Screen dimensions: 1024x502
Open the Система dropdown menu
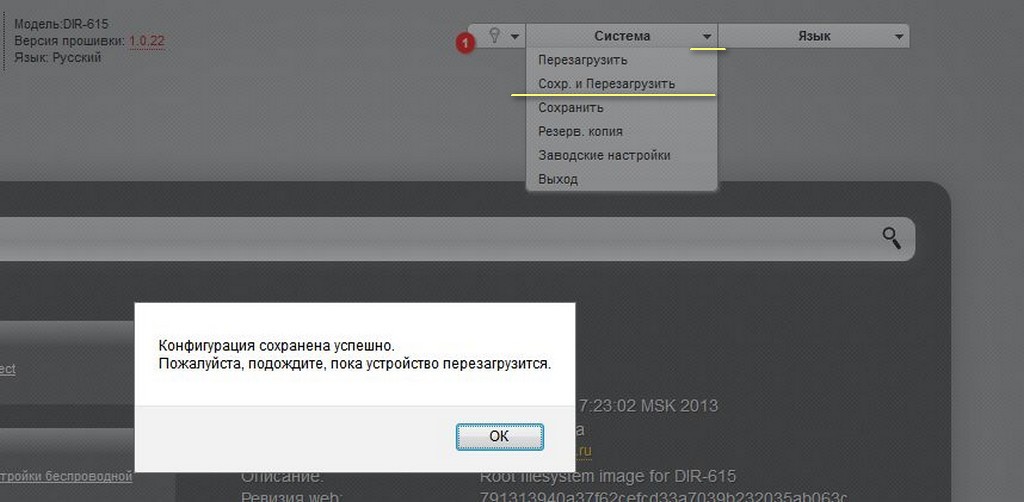622,37
